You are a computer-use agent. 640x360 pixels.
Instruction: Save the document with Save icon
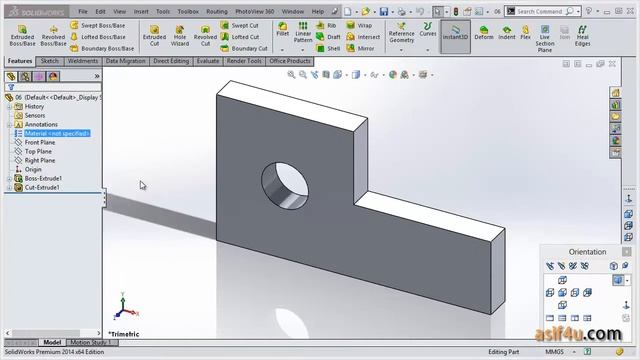coord(384,11)
